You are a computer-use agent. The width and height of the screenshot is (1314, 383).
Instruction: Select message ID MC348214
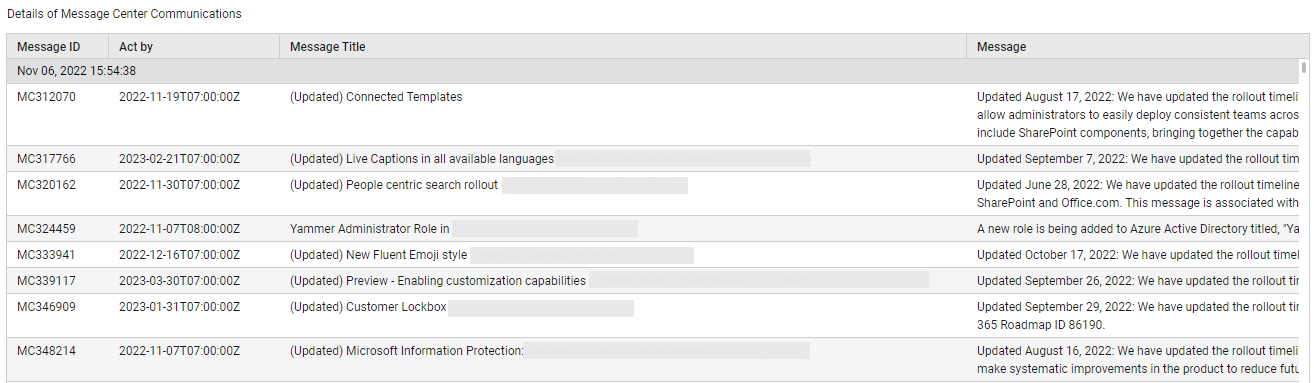(46, 351)
